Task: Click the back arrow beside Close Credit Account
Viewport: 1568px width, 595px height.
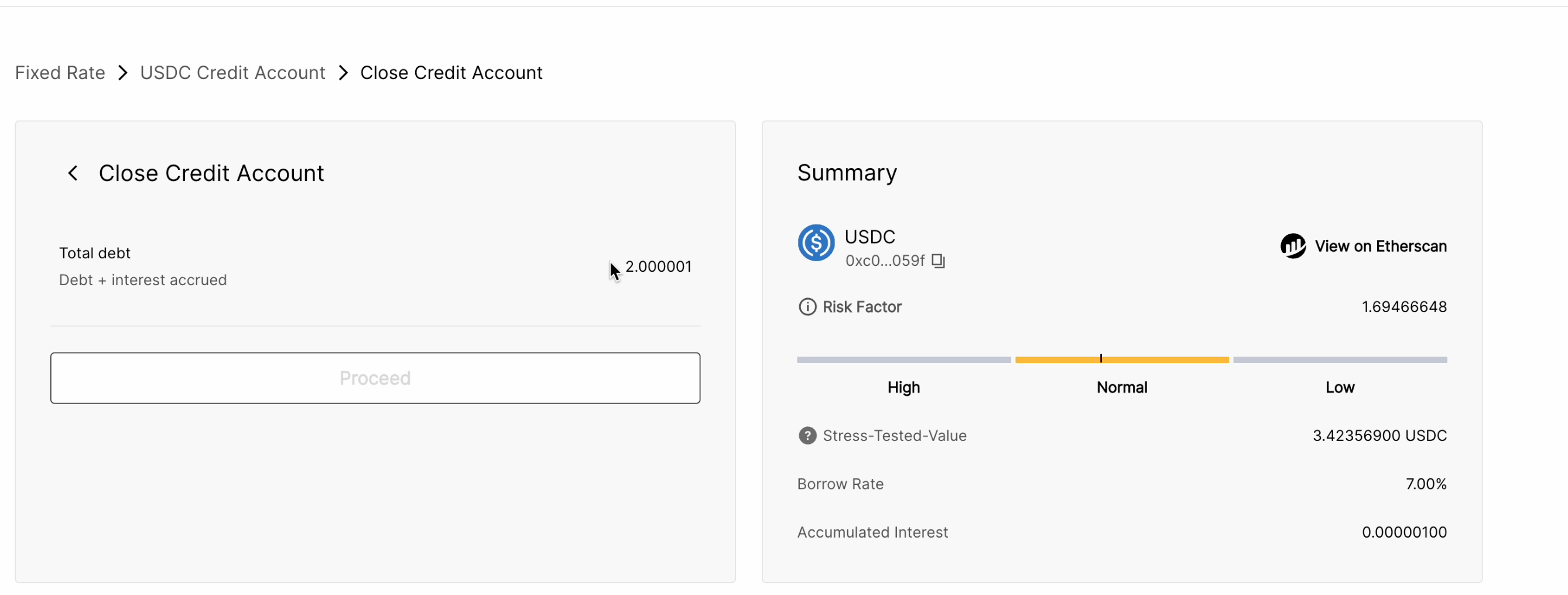Action: 73,173
